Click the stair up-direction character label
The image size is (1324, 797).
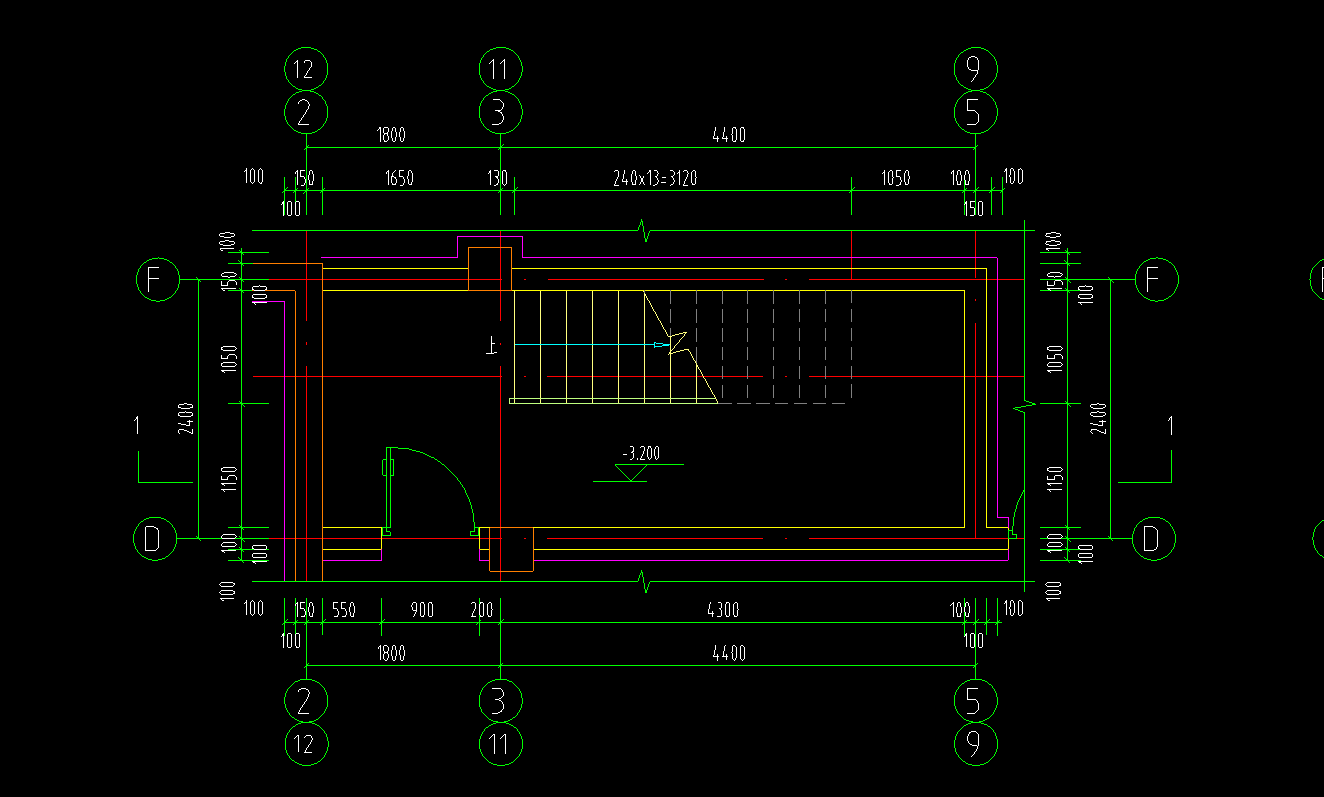[x=490, y=346]
